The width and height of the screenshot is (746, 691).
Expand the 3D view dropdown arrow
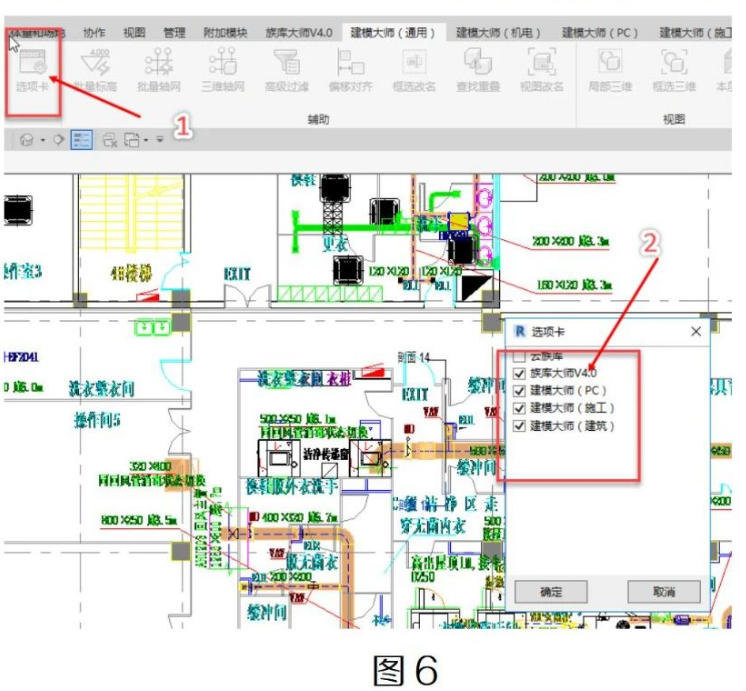point(43,140)
